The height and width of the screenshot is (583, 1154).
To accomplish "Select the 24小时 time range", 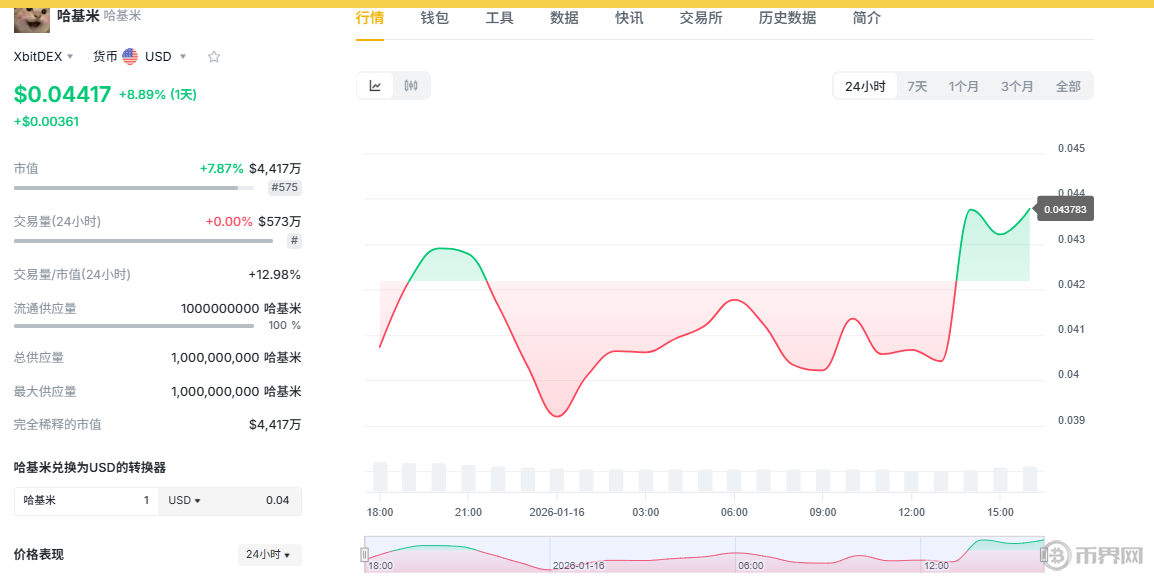I will [x=865, y=86].
